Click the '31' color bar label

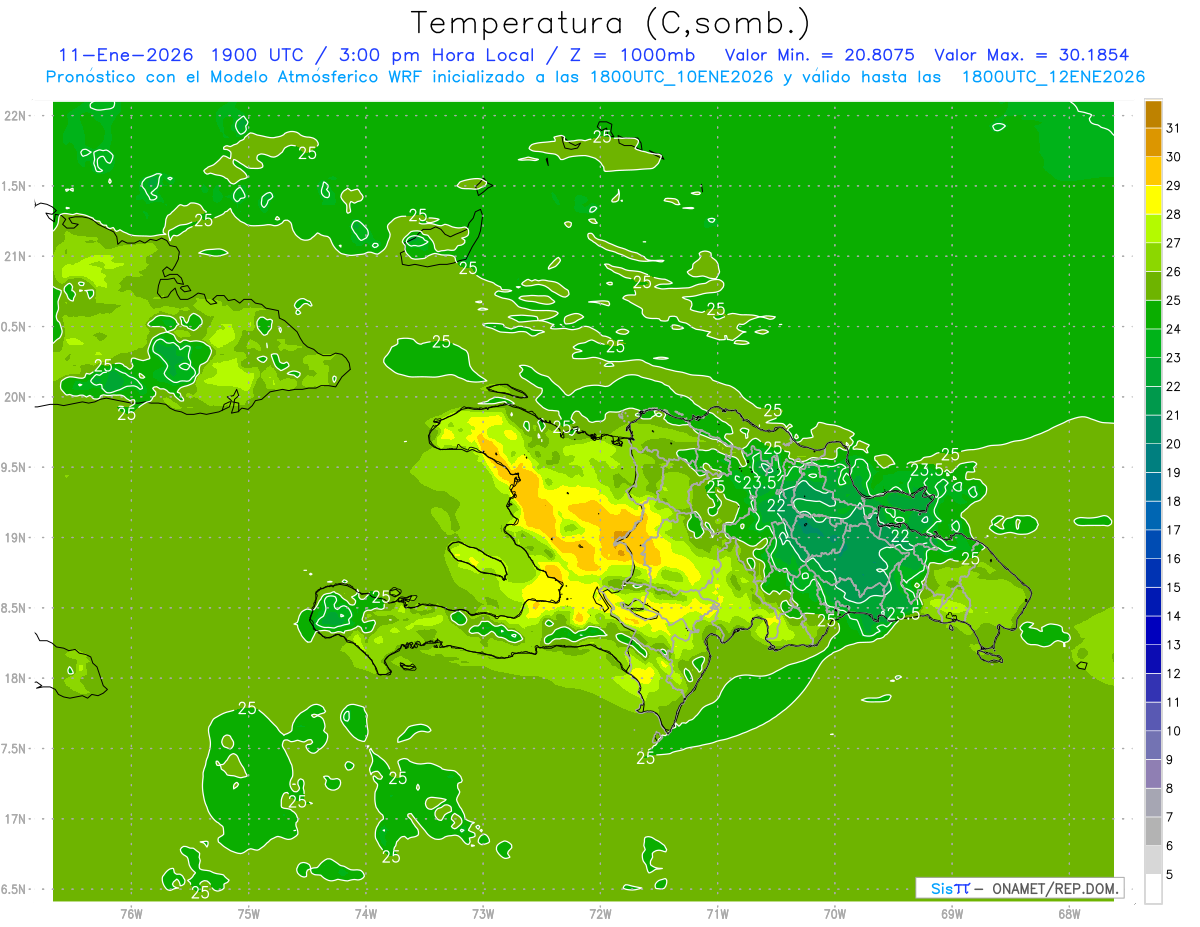click(1173, 128)
